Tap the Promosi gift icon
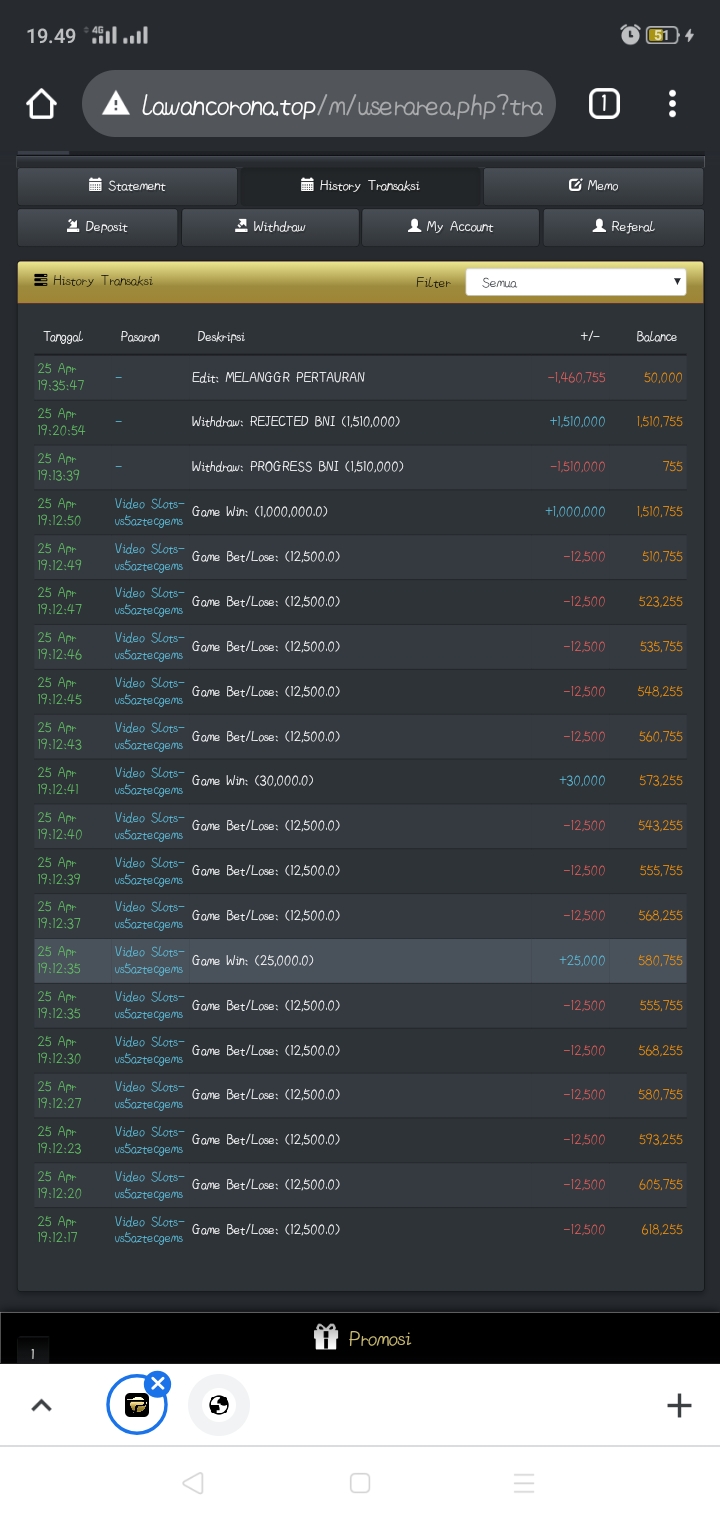This screenshot has height=1520, width=720. [326, 1337]
